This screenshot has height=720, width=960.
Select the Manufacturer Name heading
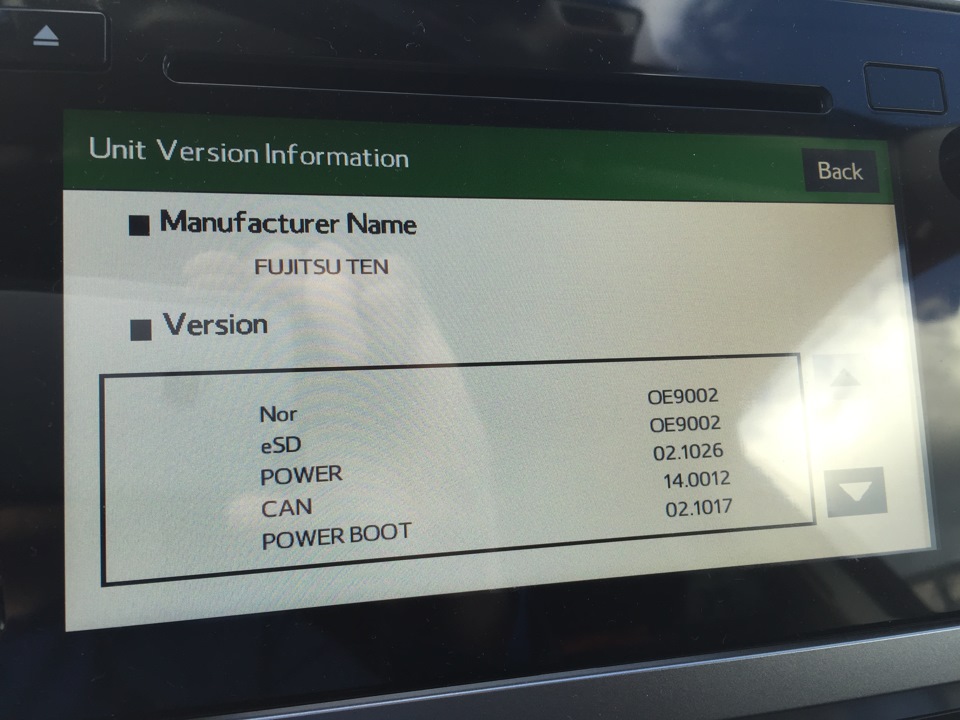288,223
